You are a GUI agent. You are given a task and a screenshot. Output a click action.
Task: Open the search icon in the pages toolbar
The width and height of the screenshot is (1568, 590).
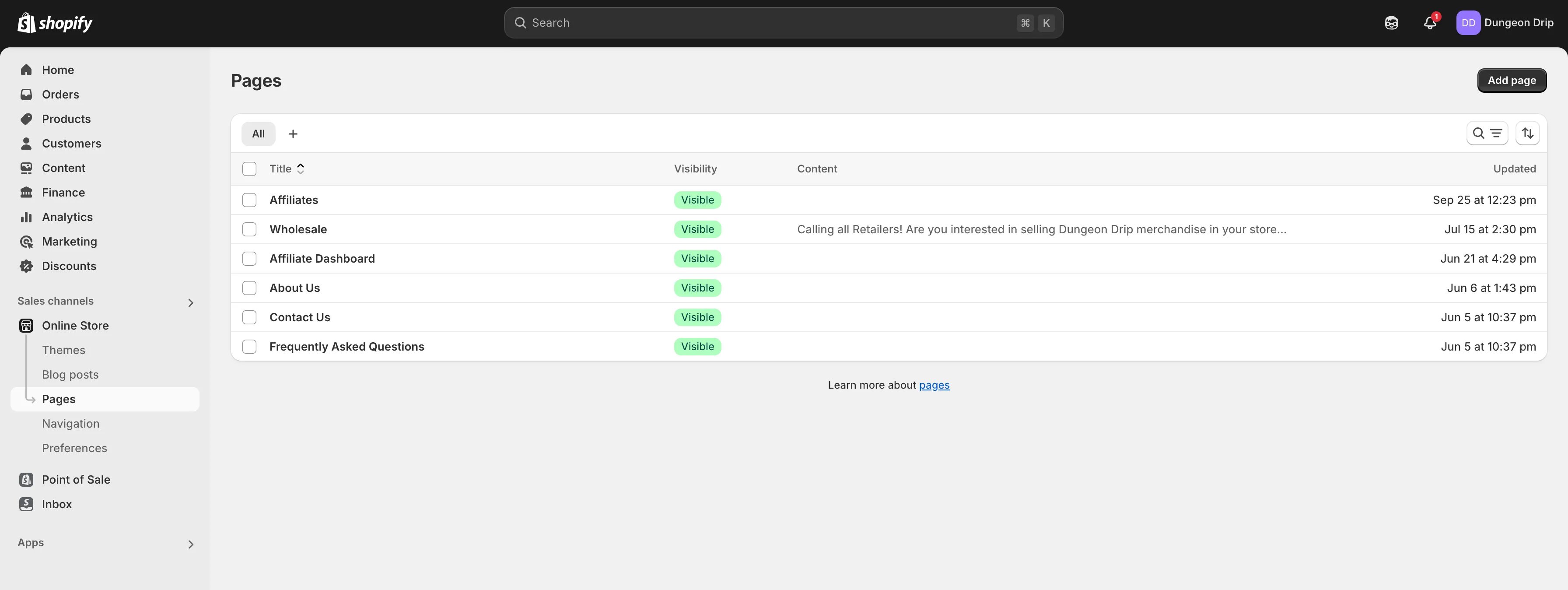coord(1478,133)
